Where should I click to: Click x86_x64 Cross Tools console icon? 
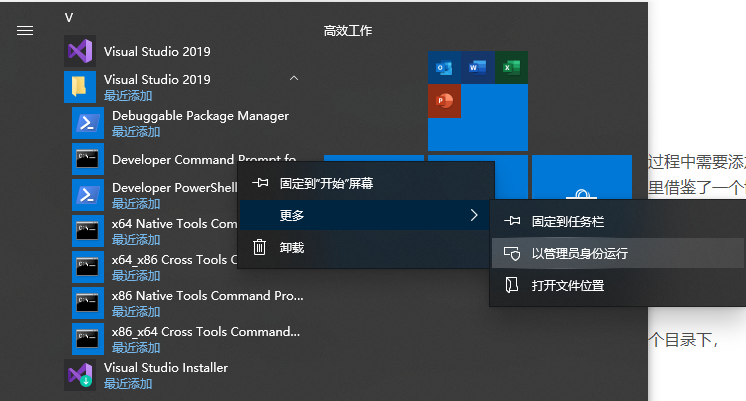click(88, 339)
